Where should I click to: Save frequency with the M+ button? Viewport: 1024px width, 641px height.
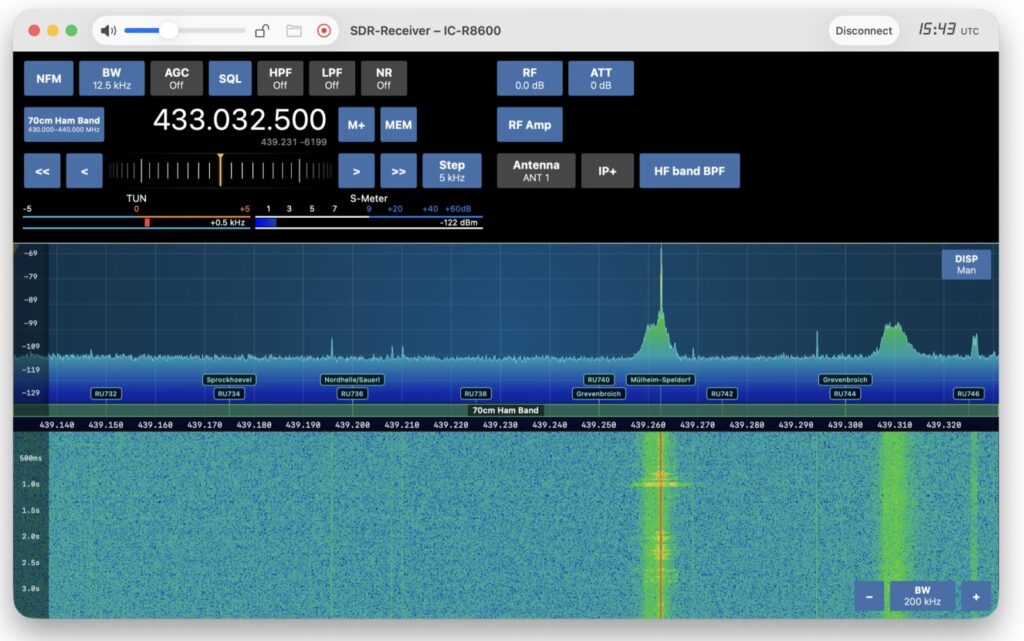click(357, 125)
